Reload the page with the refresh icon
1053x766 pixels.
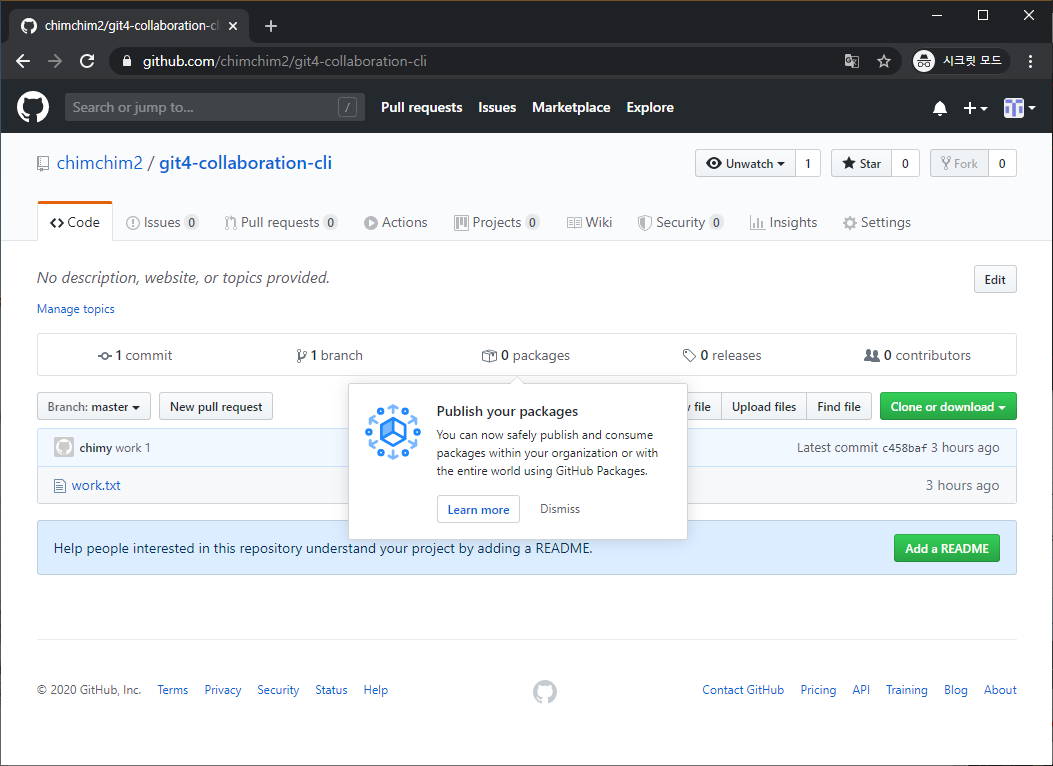(x=87, y=61)
